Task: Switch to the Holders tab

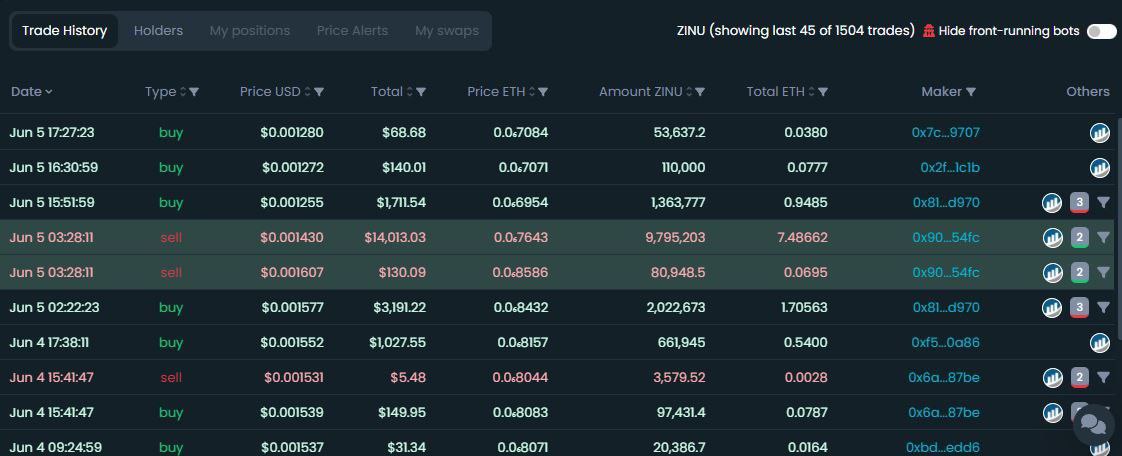Action: click(x=158, y=31)
